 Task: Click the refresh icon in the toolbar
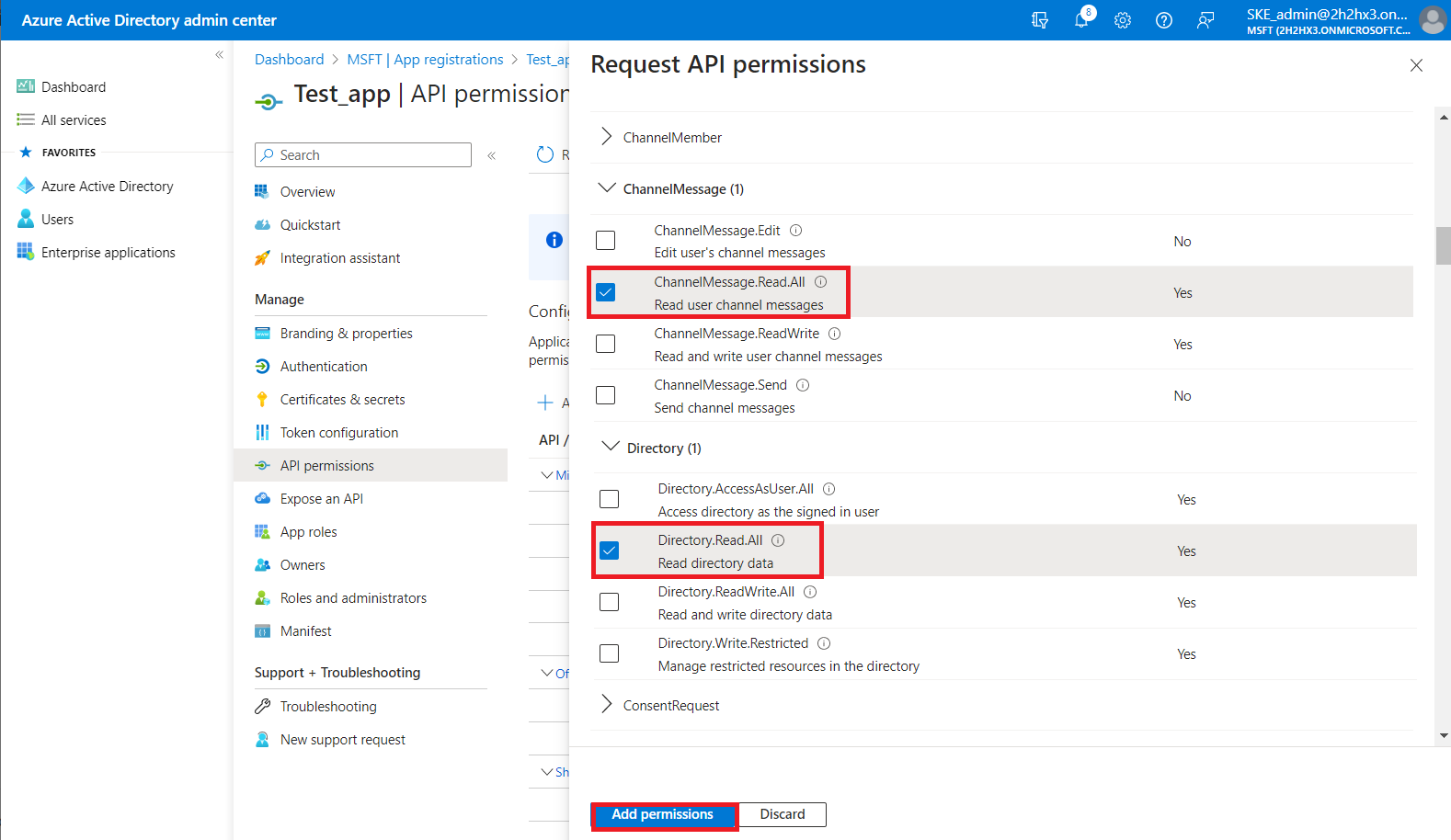pos(545,154)
